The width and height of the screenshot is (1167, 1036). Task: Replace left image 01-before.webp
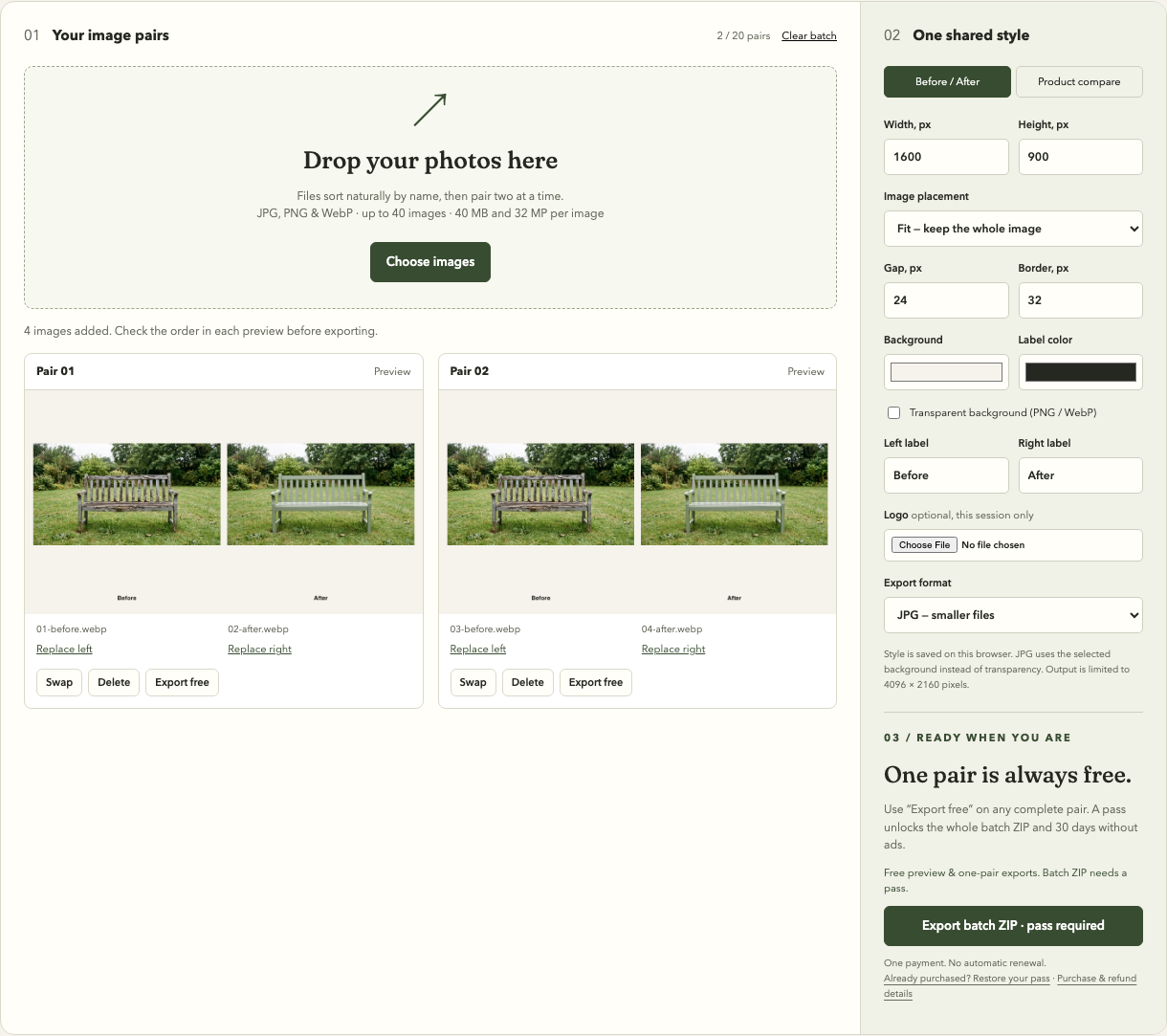(x=64, y=649)
